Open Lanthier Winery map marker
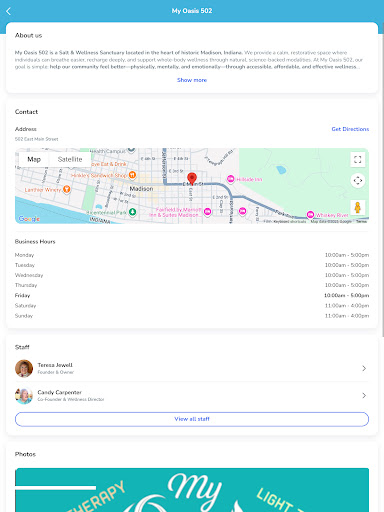Viewport: 384px width, 512px height. pos(67,189)
